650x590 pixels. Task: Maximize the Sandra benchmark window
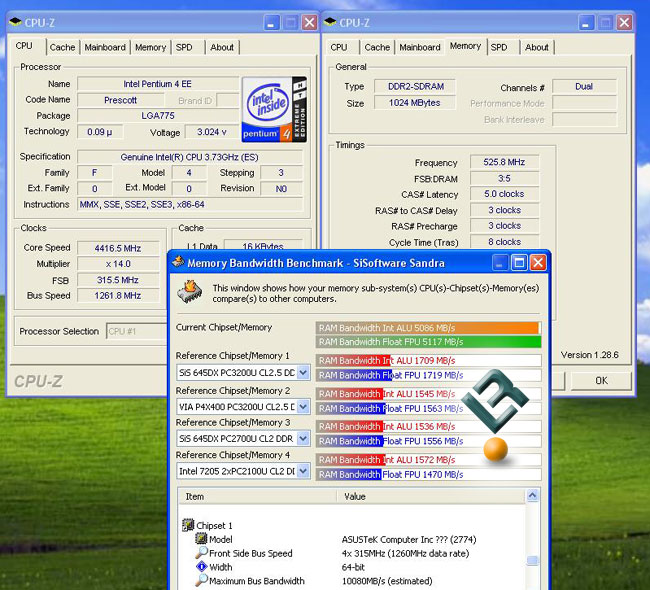click(518, 263)
